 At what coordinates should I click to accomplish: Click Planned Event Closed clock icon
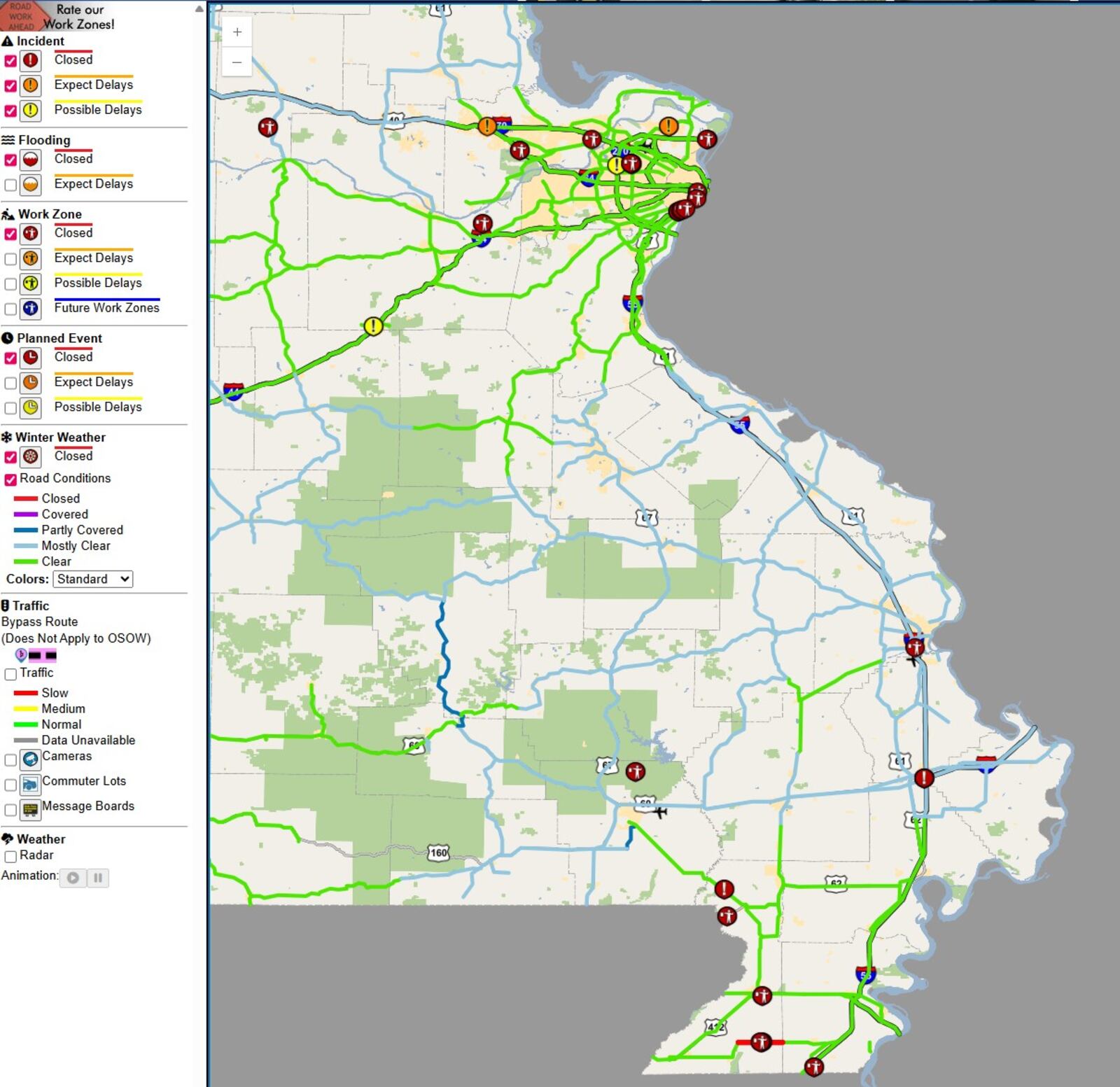coord(30,358)
